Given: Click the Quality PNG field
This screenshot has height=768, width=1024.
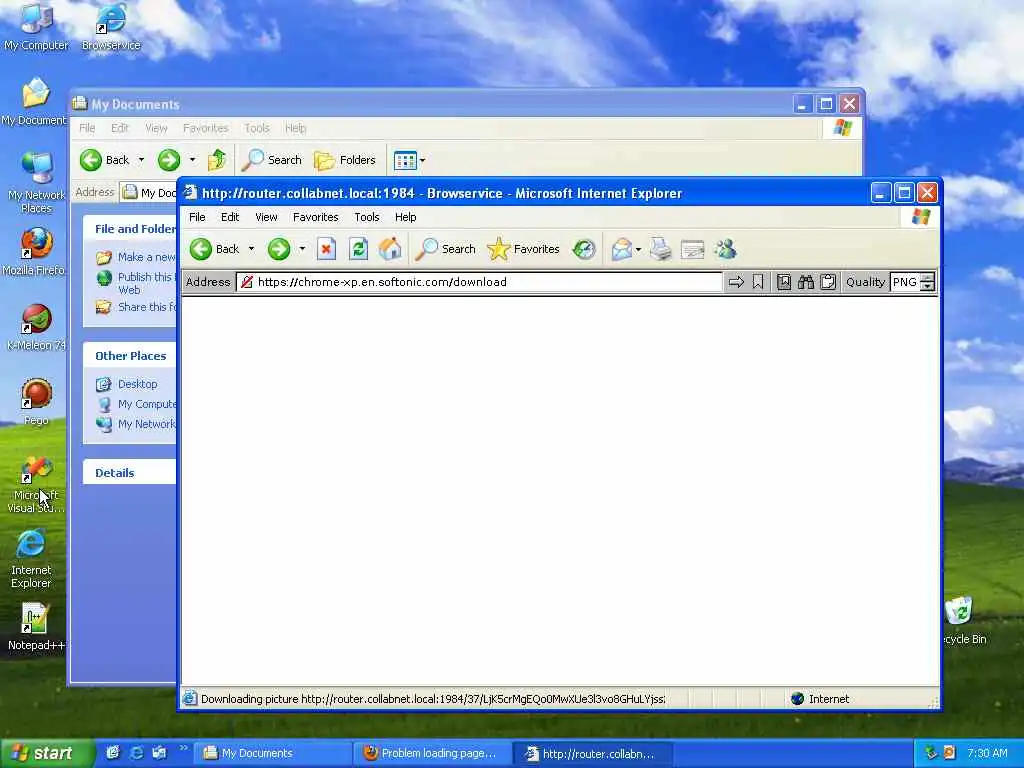Looking at the screenshot, I should (x=905, y=282).
